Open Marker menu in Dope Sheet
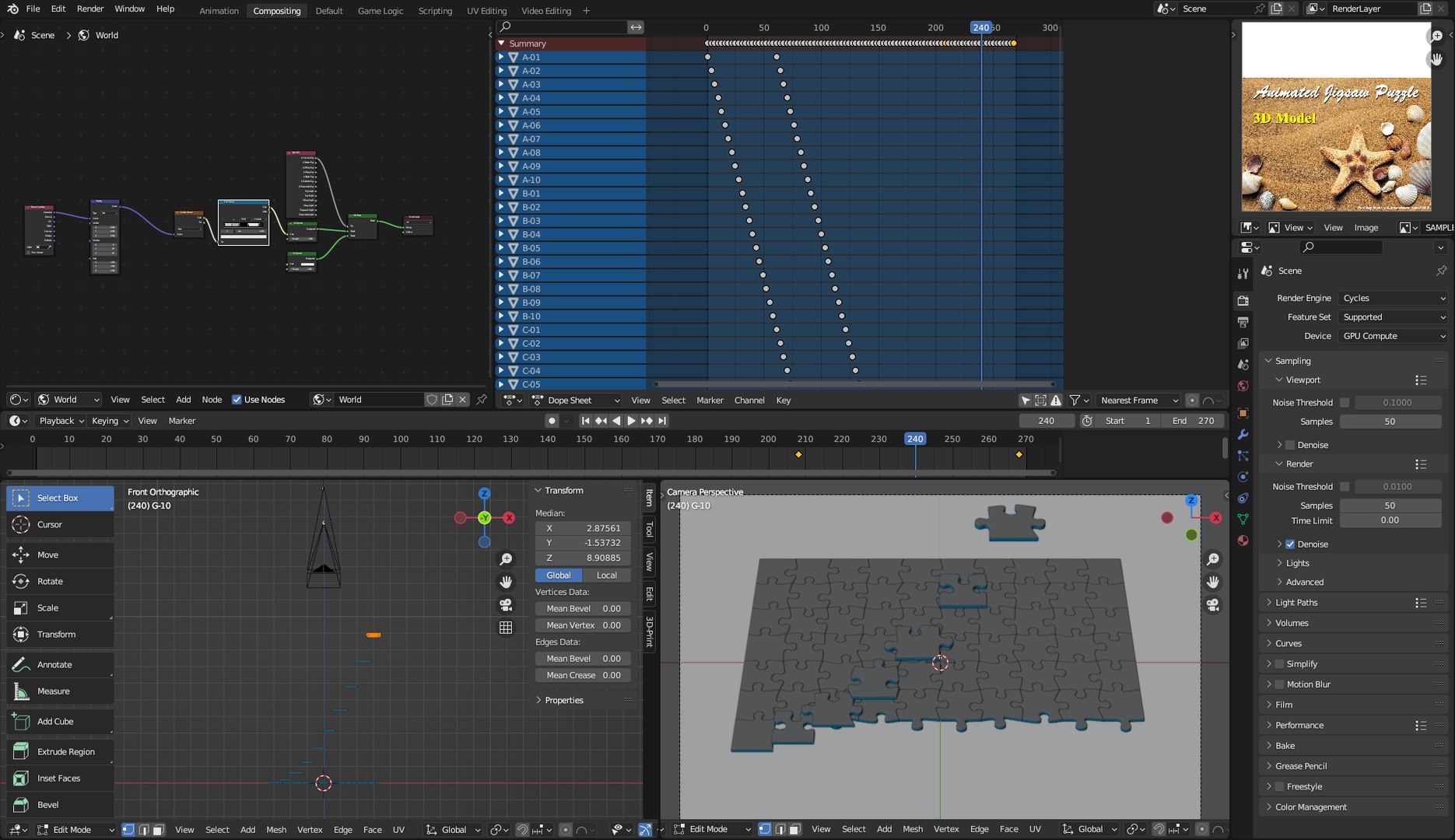The height and width of the screenshot is (840, 1455). point(710,401)
